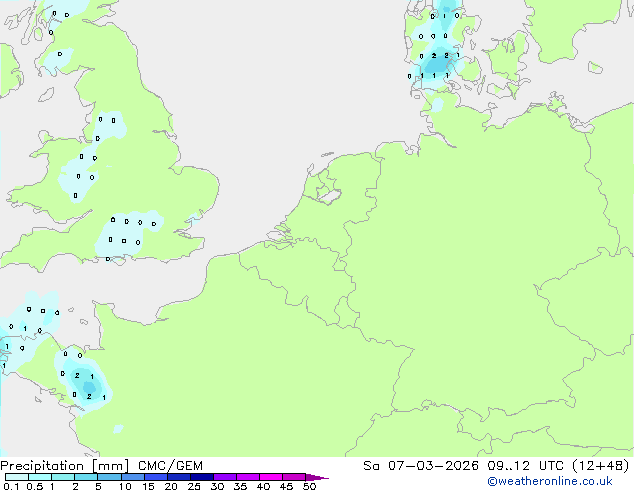This screenshot has width=634, height=490.
Task: Pick the 2–5 mm legend swatch
Action: click(x=86, y=477)
